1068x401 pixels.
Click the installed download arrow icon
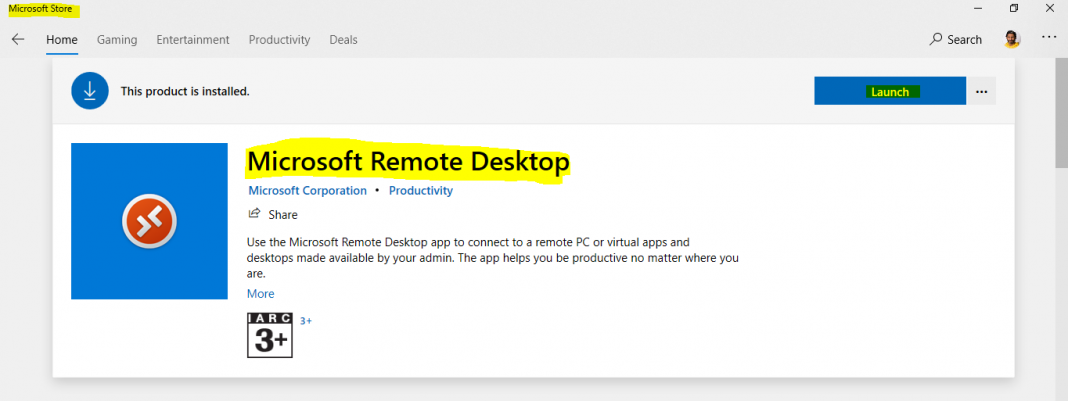(x=90, y=91)
